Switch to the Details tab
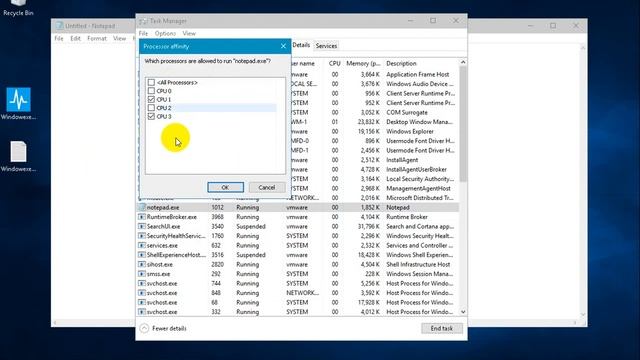This screenshot has width=640, height=360. point(301,45)
